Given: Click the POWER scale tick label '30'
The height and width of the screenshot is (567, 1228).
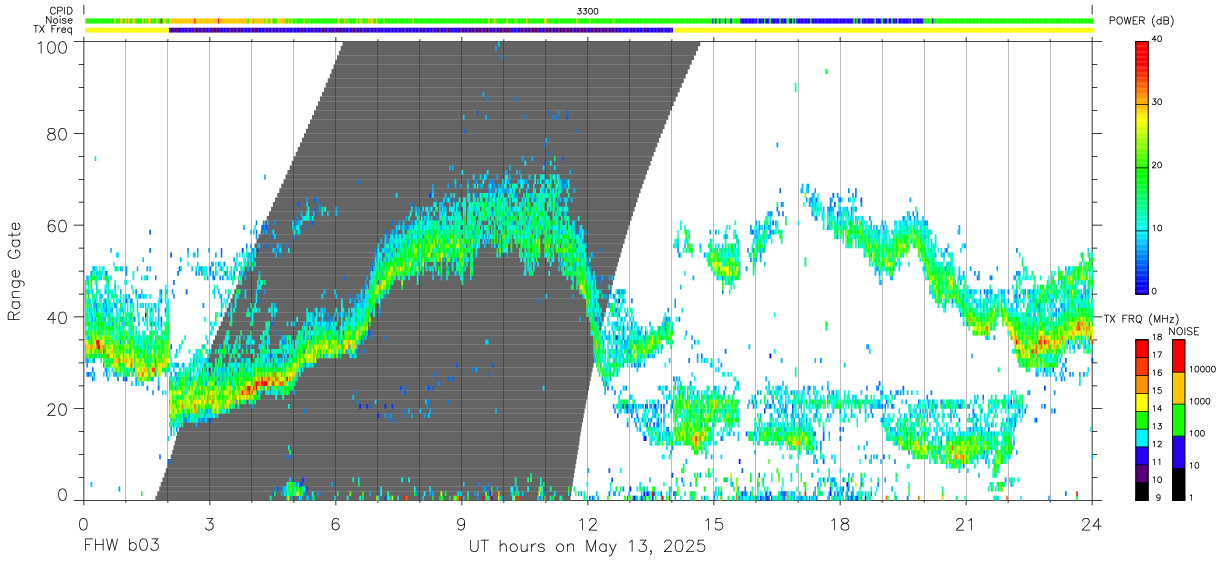Looking at the screenshot, I should click(1157, 103).
